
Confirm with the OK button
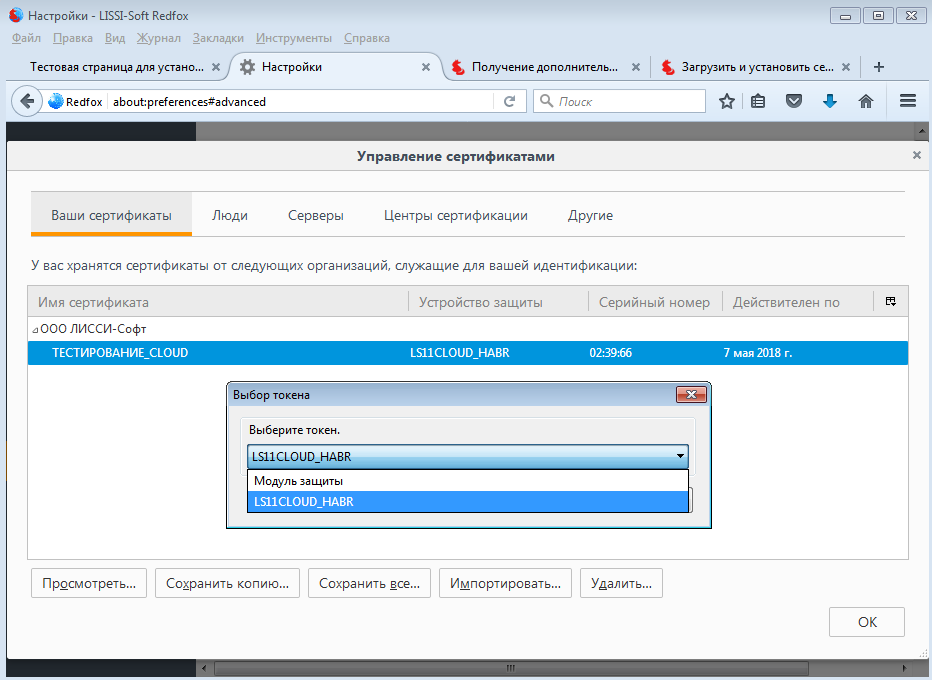point(867,622)
